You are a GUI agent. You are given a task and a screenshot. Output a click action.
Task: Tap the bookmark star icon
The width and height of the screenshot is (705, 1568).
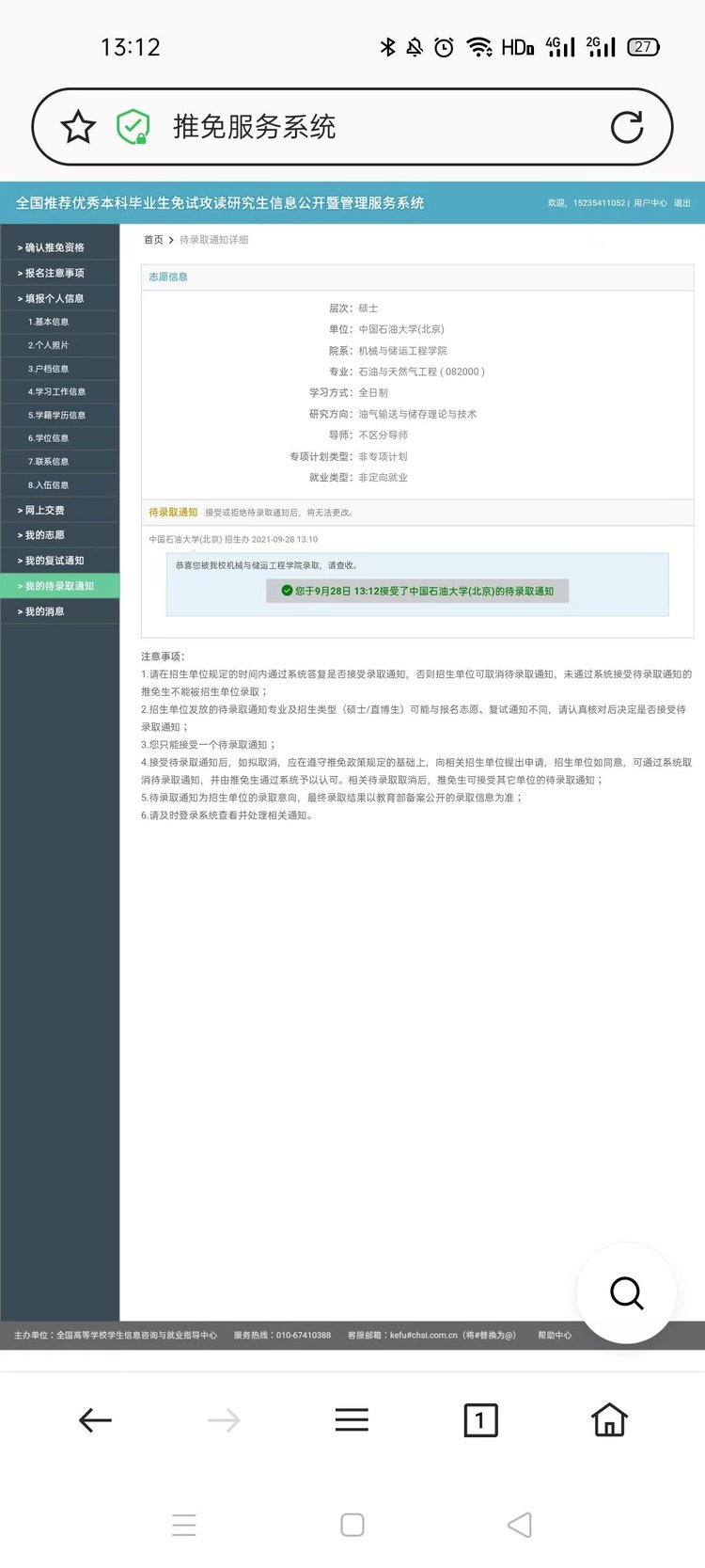tap(78, 127)
